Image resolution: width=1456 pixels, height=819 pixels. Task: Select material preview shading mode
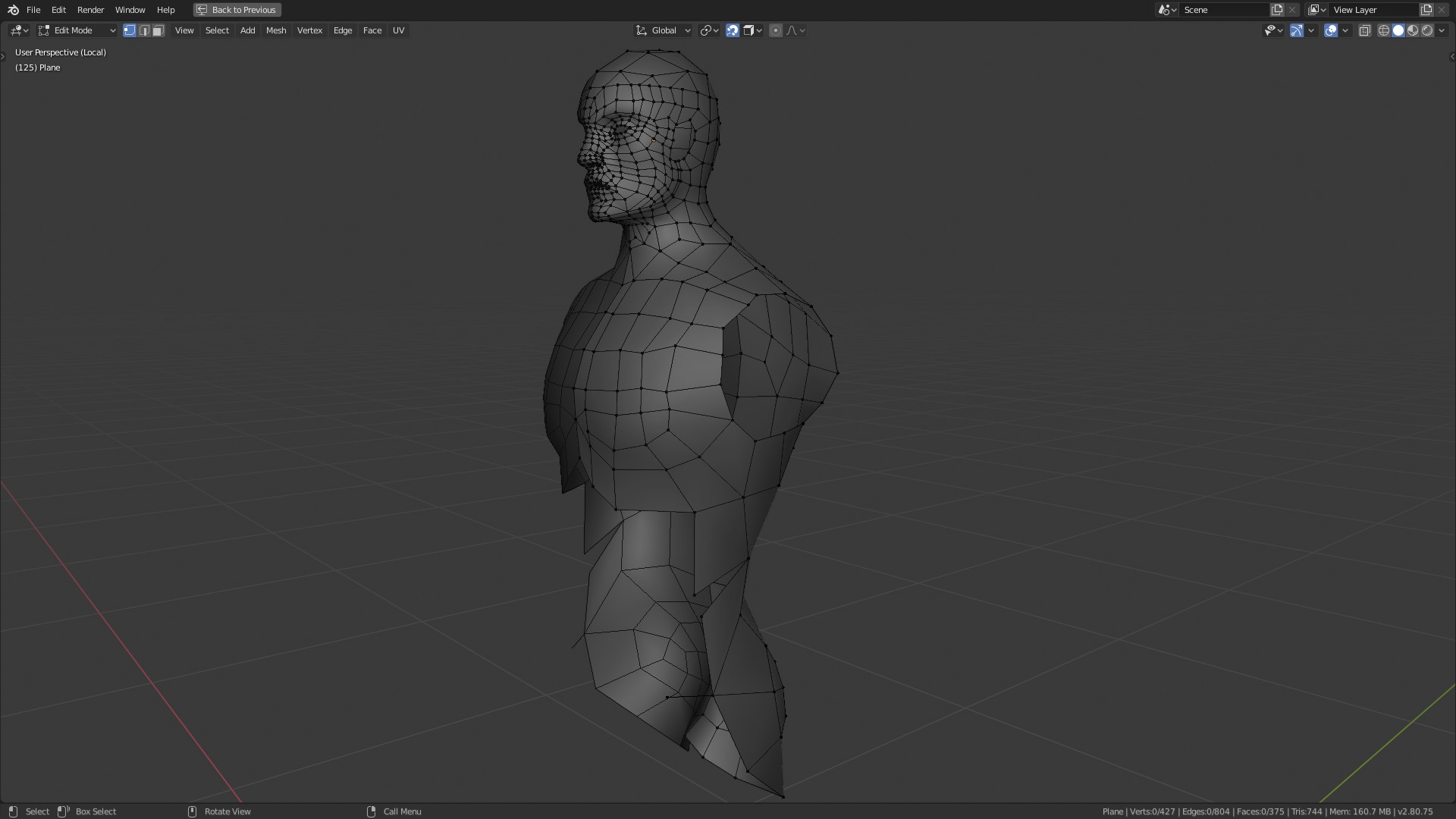pyautogui.click(x=1413, y=30)
